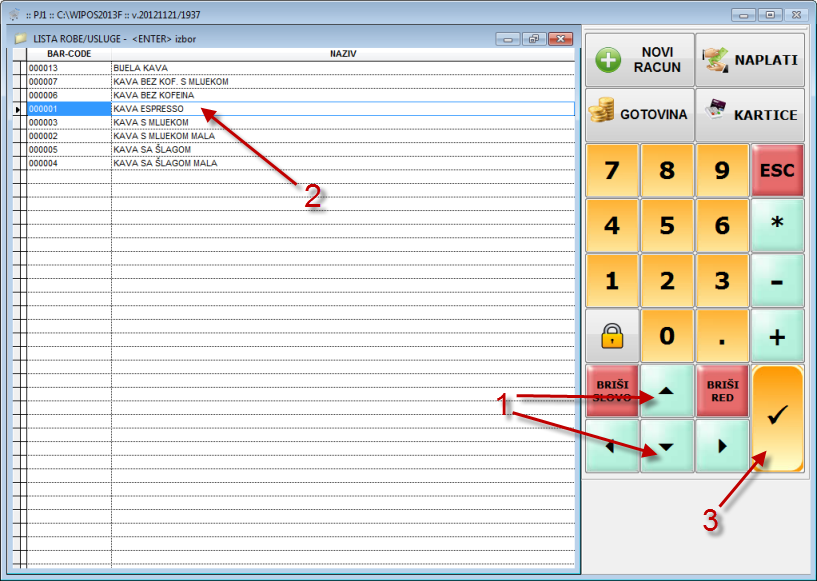Image resolution: width=817 pixels, height=581 pixels.
Task: Close the LISTA ROBE/USLUGE inner window
Action: tap(560, 39)
